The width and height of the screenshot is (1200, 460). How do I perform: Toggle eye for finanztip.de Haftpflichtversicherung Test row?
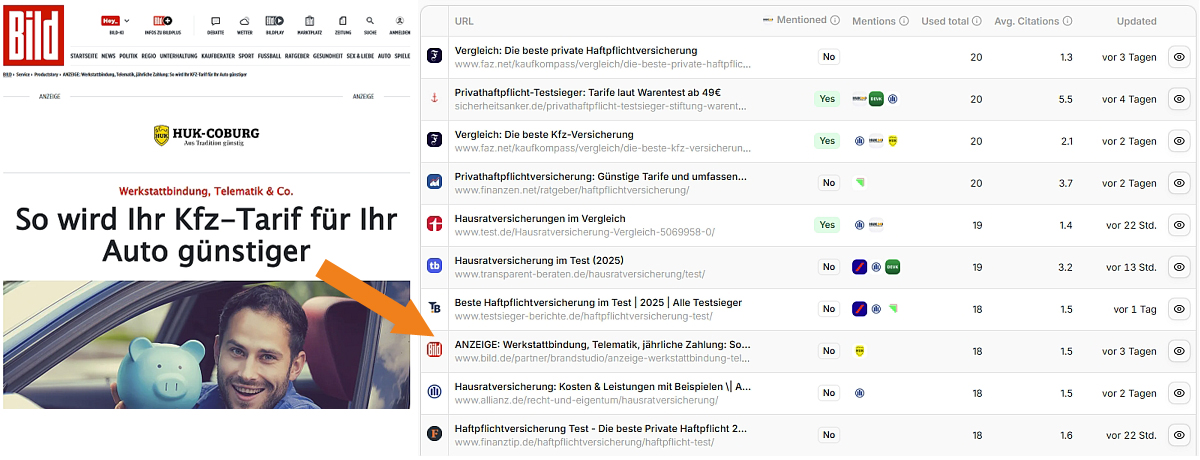pyautogui.click(x=1179, y=435)
